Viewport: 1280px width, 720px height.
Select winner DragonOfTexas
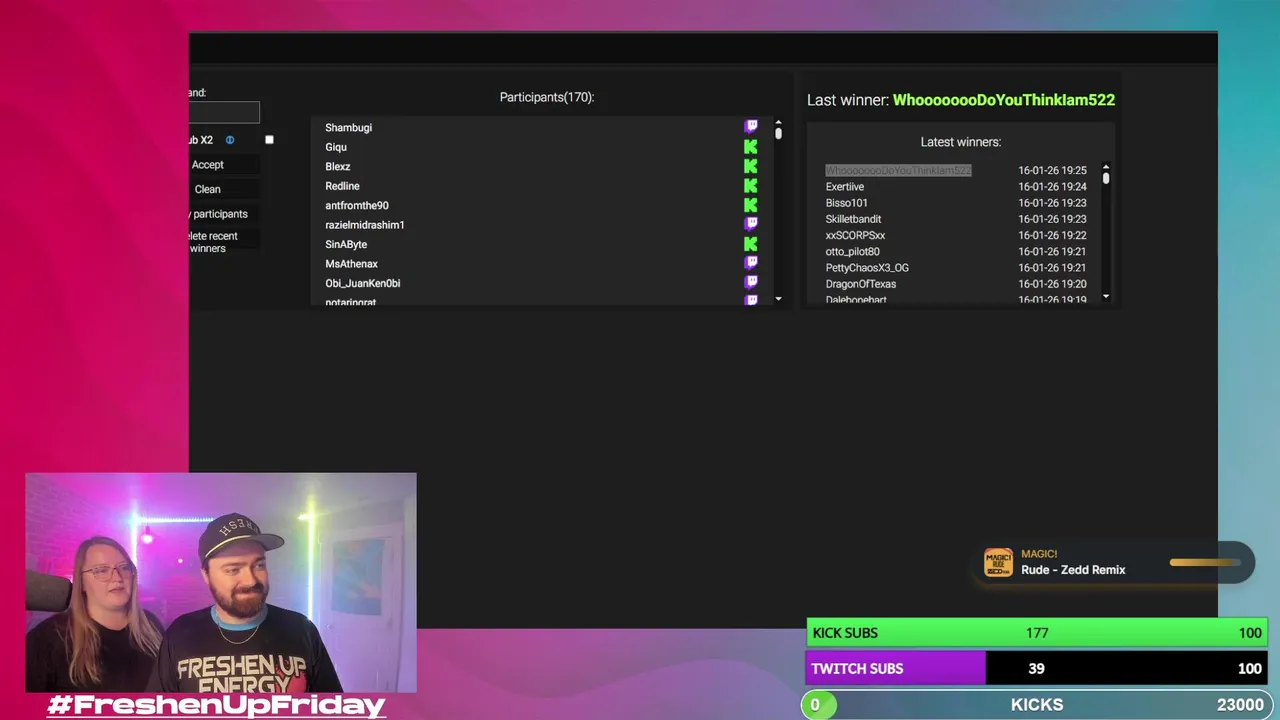[x=860, y=284]
